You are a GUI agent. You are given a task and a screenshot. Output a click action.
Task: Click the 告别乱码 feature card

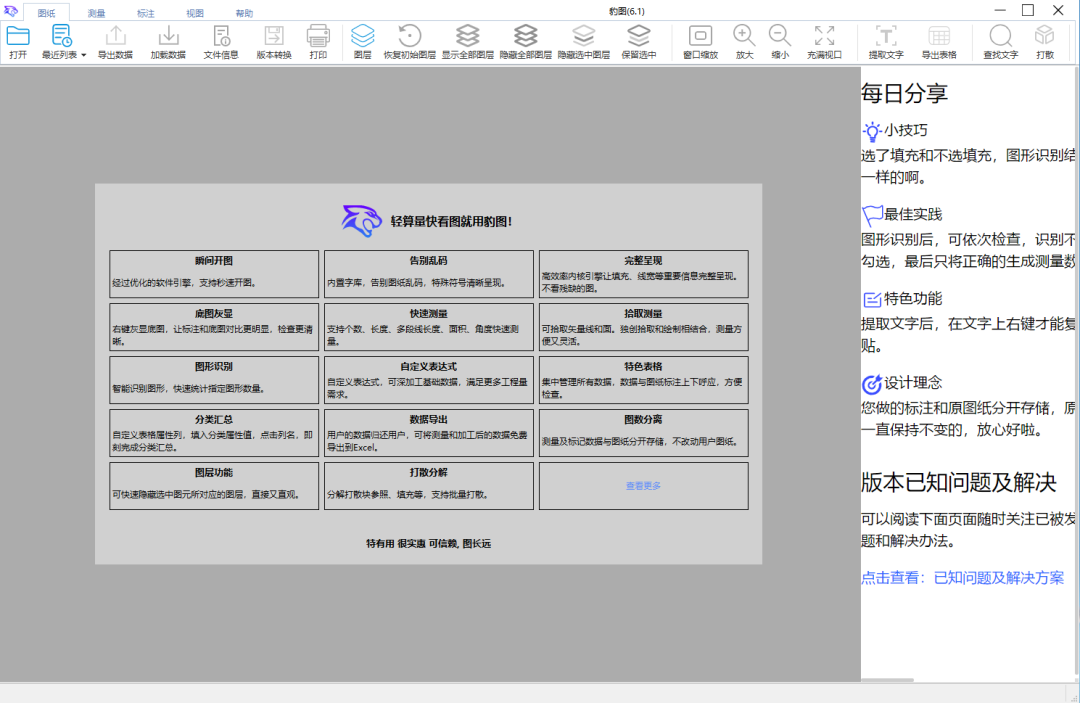click(428, 274)
